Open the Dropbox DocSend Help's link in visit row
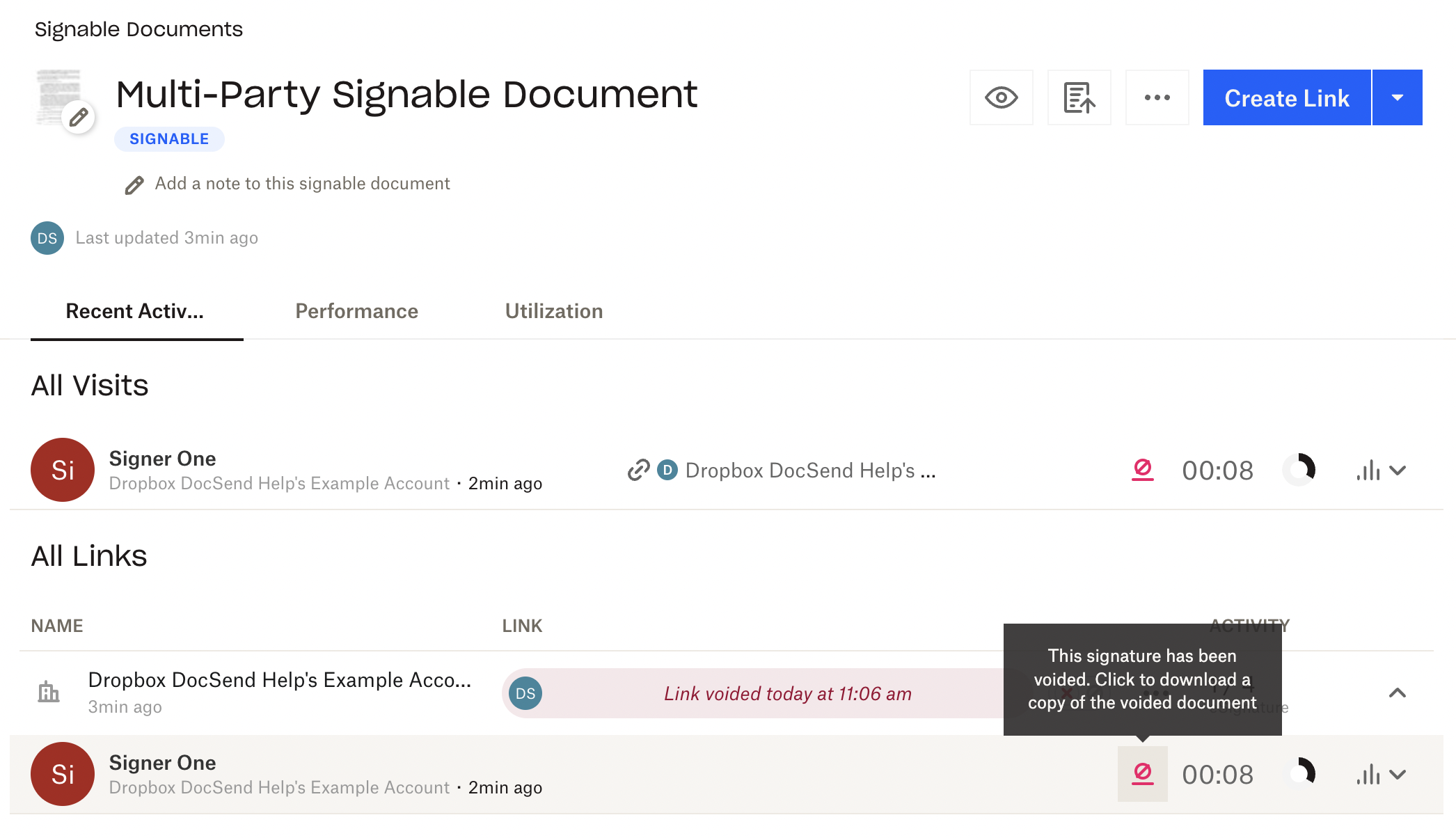The image size is (1456, 838). (811, 471)
